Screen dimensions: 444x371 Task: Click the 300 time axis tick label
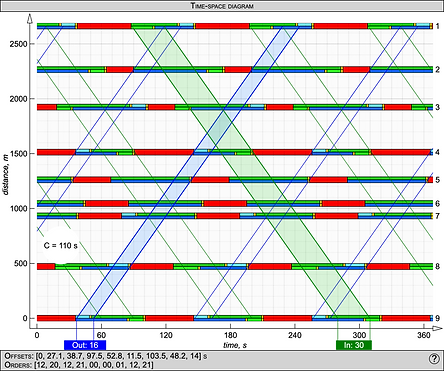point(359,335)
